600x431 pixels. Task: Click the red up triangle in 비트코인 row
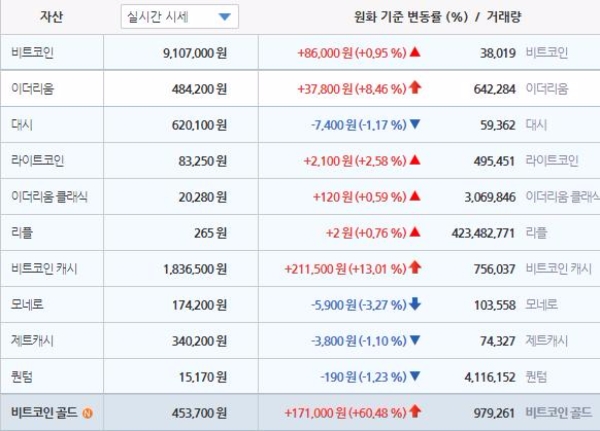pos(415,52)
